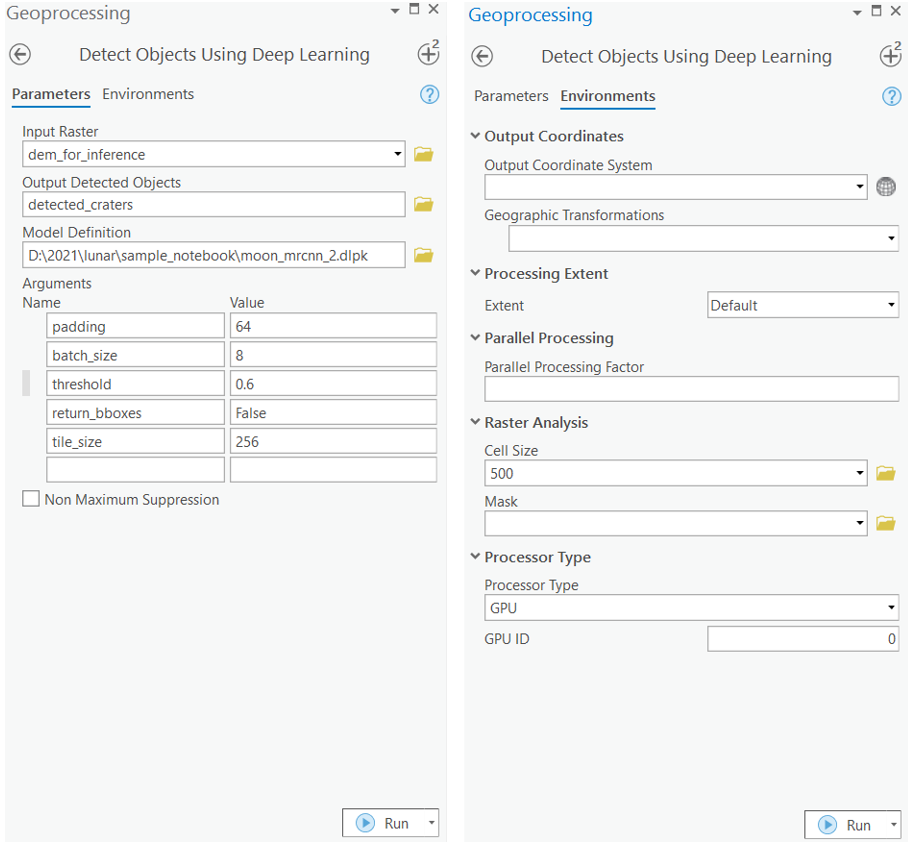Click the GPU ID input field
Image resolution: width=908 pixels, height=853 pixels.
pyautogui.click(x=802, y=639)
